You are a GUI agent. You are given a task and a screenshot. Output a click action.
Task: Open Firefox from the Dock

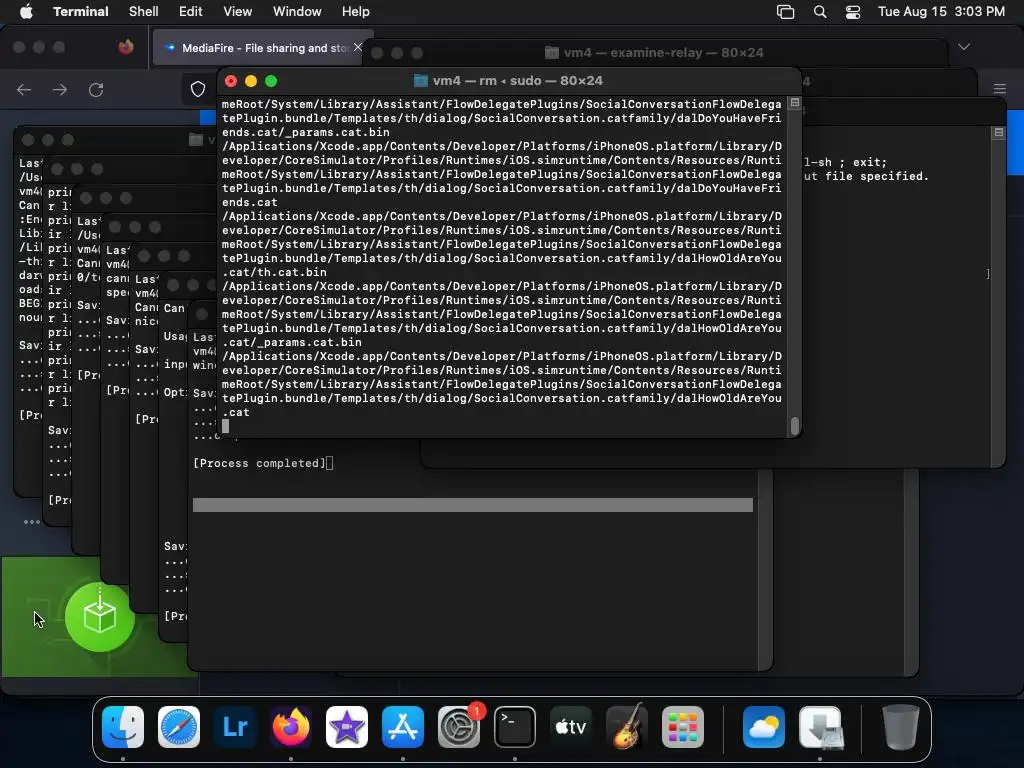tap(291, 727)
